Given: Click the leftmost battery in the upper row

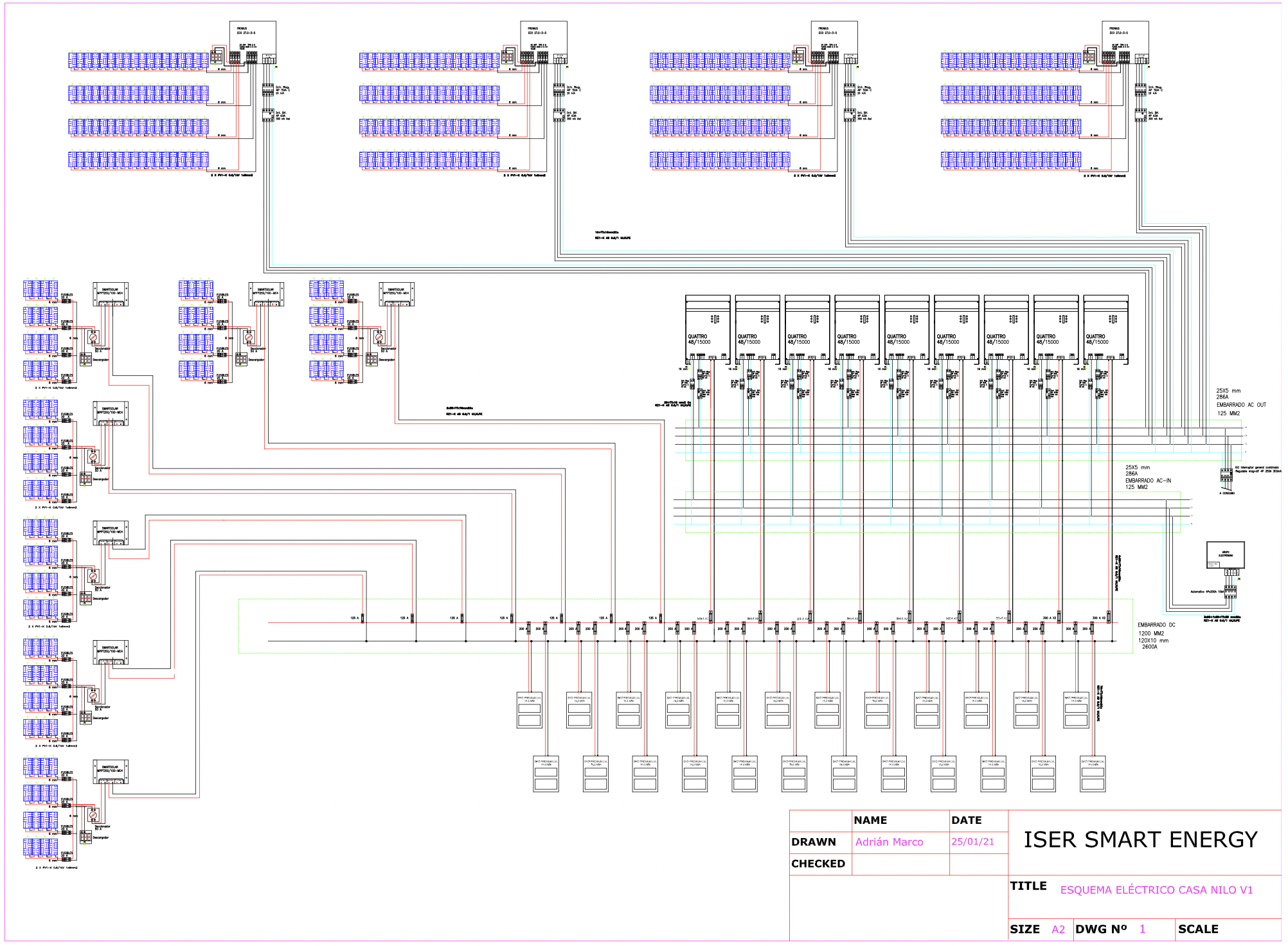Looking at the screenshot, I should pyautogui.click(x=530, y=710).
